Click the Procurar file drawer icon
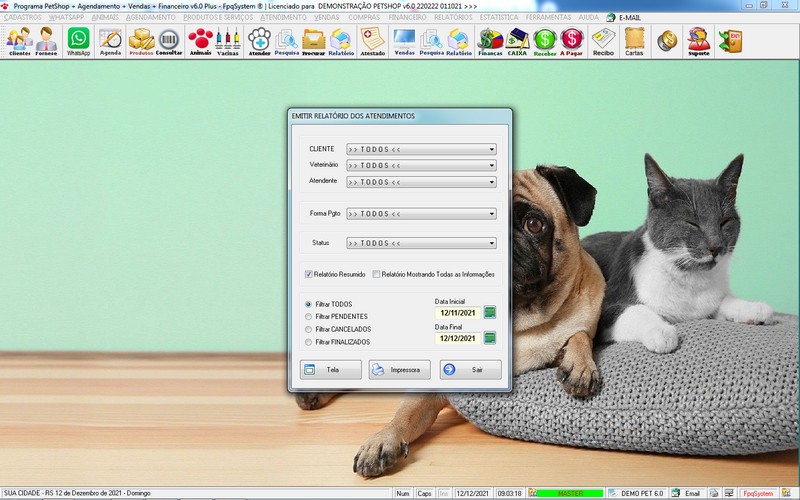800x500 pixels. [x=314, y=41]
